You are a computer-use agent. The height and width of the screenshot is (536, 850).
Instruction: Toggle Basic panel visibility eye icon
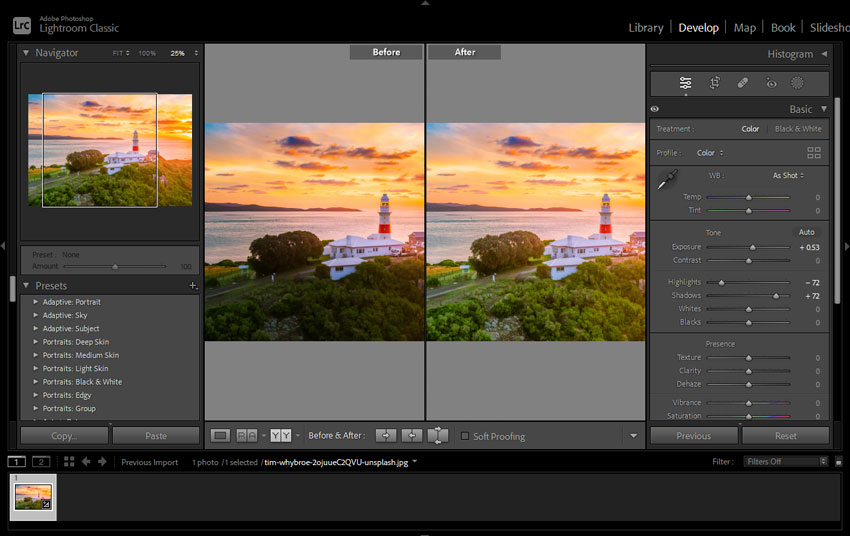655,109
